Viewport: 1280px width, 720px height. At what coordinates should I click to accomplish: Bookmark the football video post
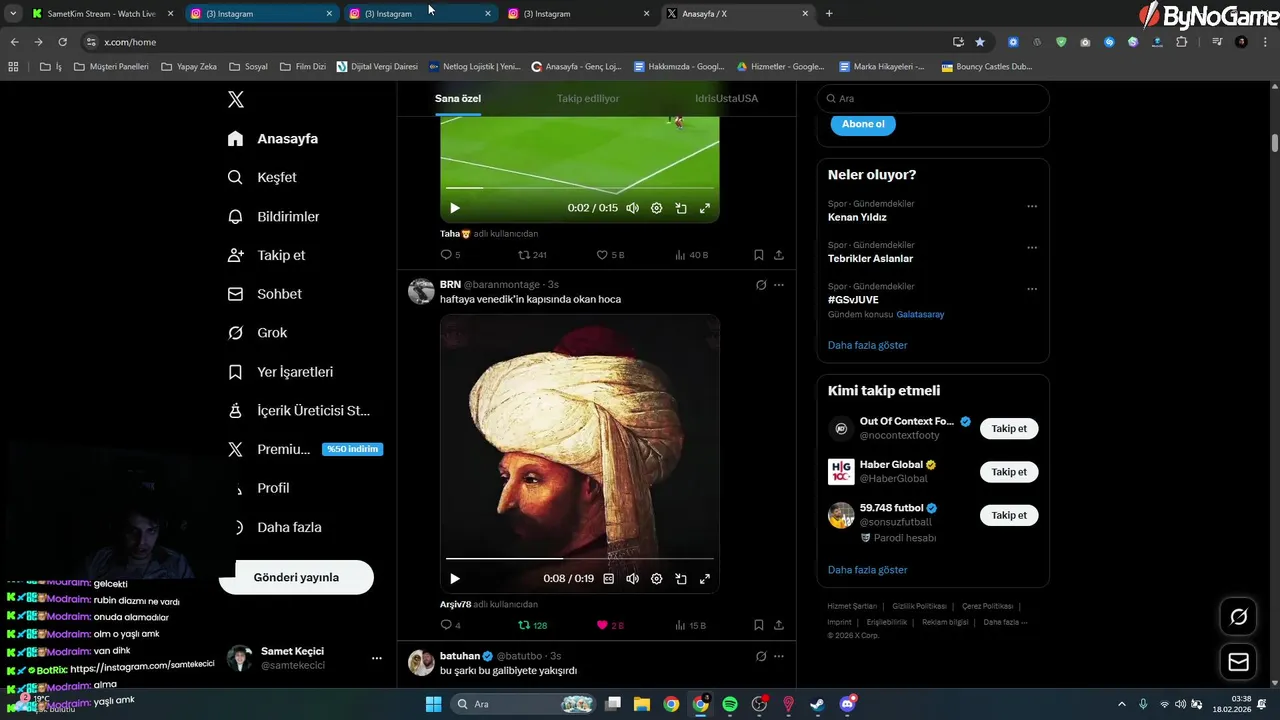click(759, 255)
